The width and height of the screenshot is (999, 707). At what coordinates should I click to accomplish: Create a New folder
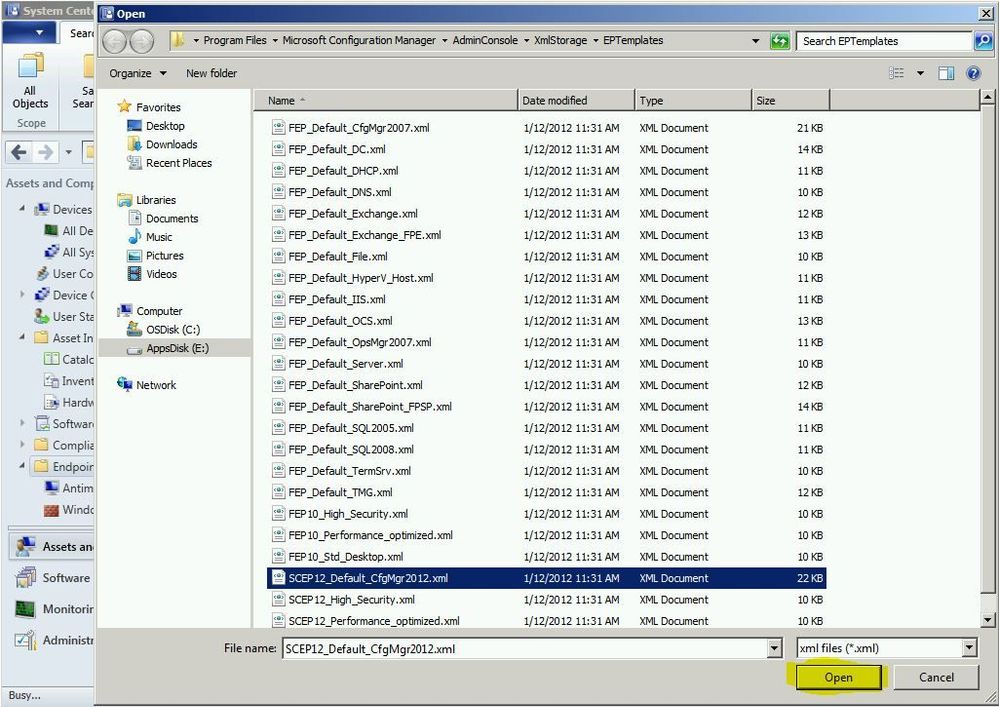click(x=211, y=73)
